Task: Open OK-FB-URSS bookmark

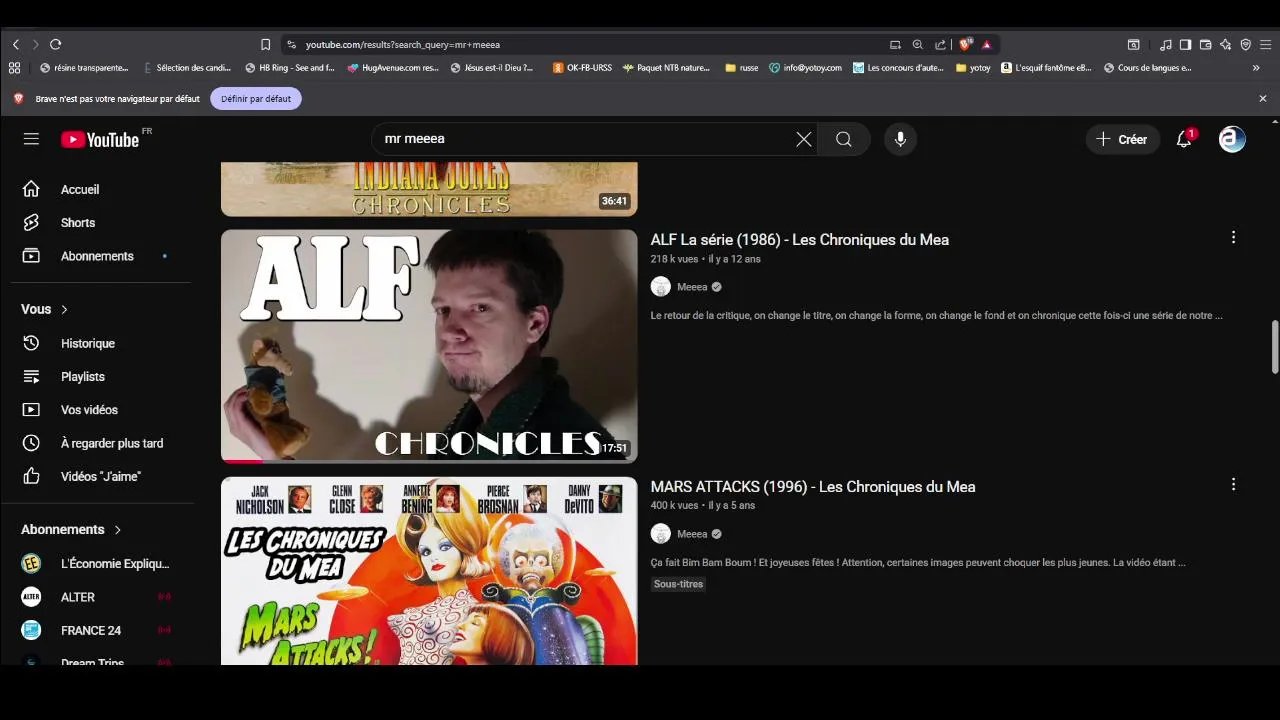Action: [582, 68]
